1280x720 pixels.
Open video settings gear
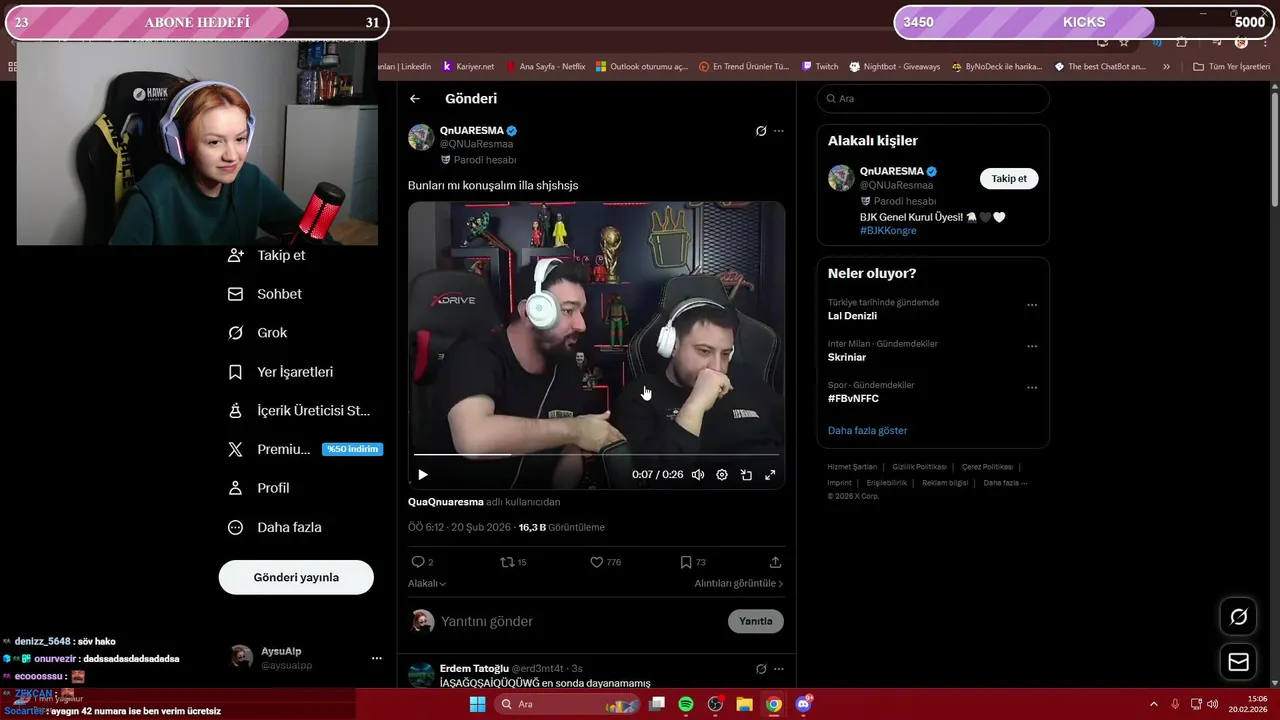722,475
